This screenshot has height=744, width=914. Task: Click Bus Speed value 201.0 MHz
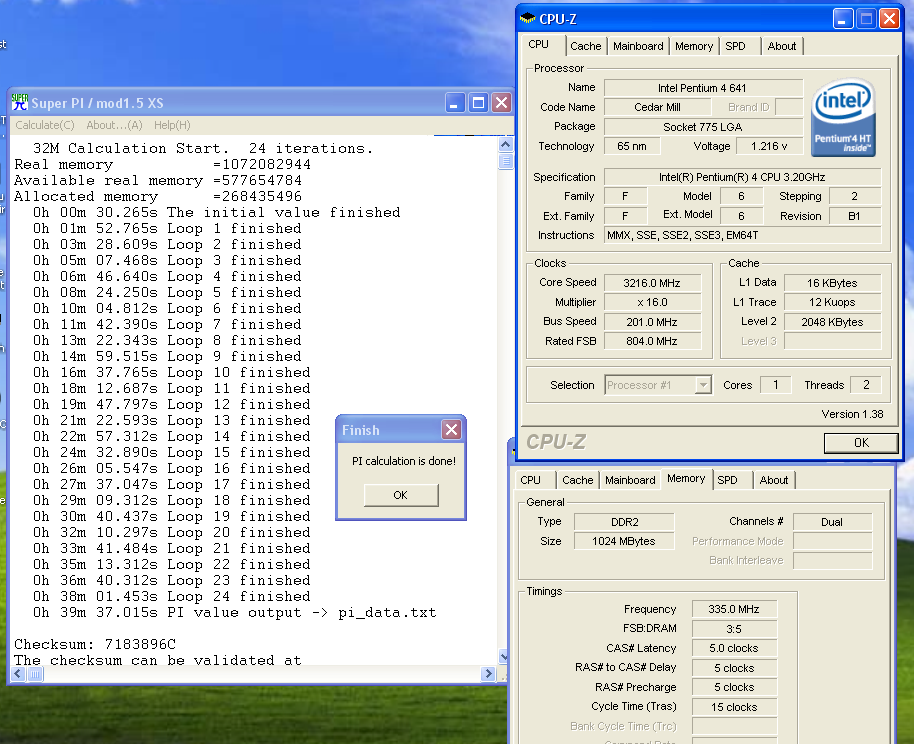pyautogui.click(x=652, y=322)
